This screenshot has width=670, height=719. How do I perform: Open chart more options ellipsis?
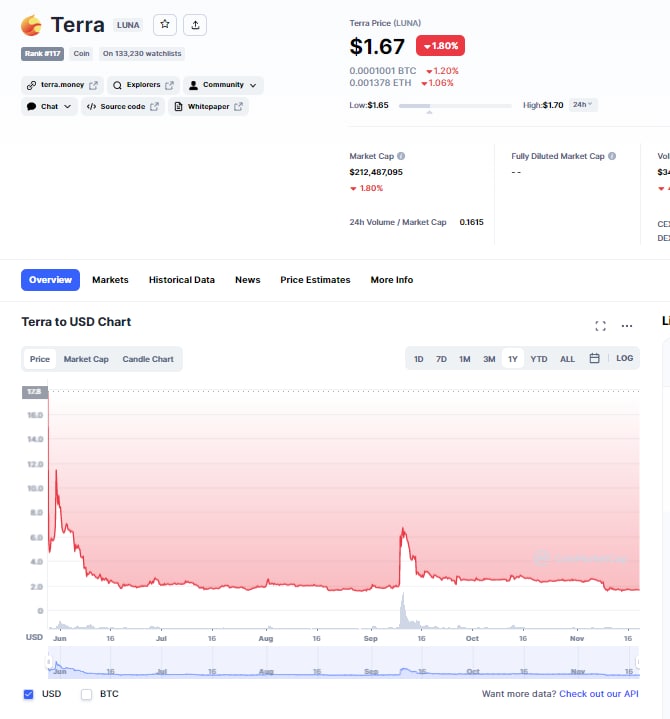627,326
